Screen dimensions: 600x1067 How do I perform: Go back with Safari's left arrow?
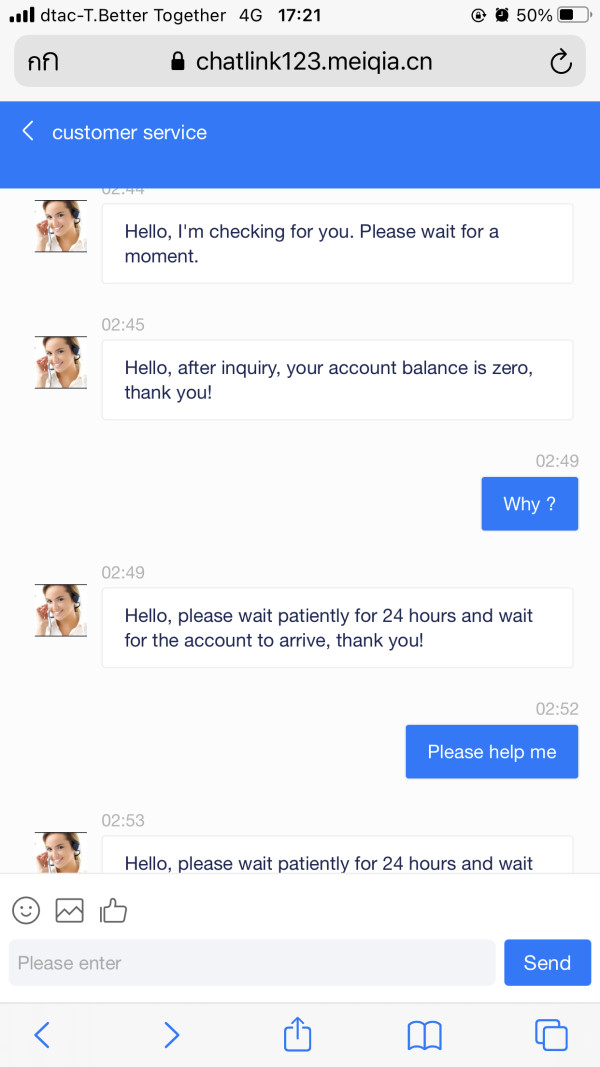coord(42,1035)
